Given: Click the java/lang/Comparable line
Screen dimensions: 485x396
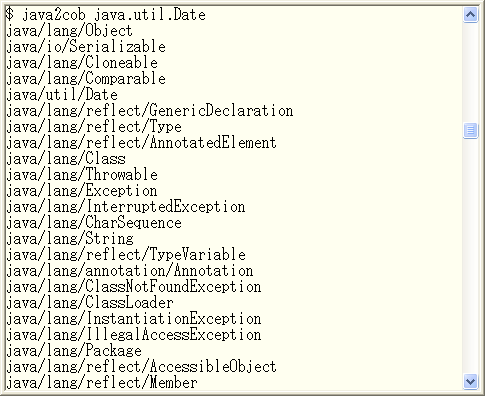Looking at the screenshot, I should coord(86,79).
